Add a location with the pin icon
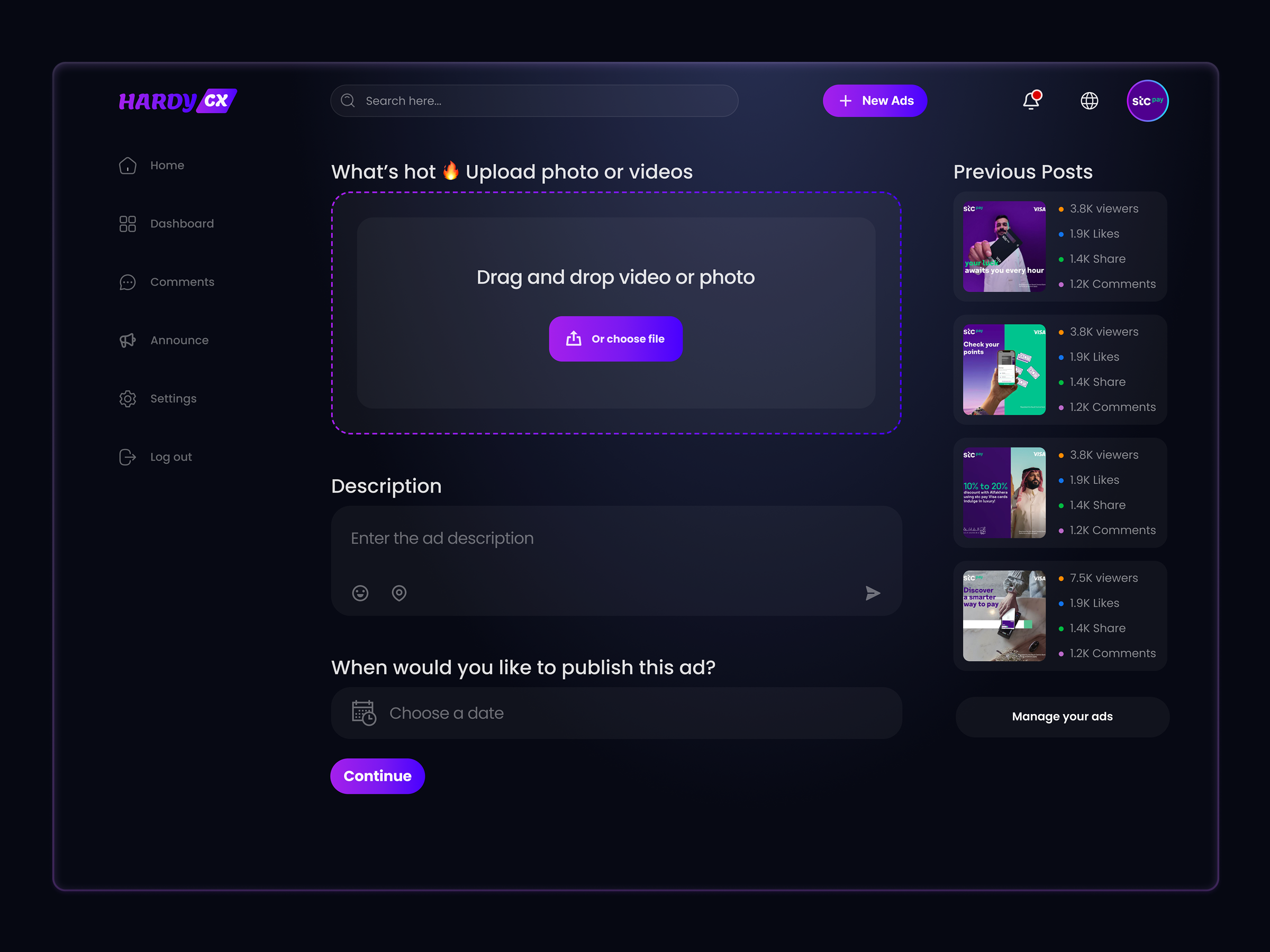 point(398,593)
